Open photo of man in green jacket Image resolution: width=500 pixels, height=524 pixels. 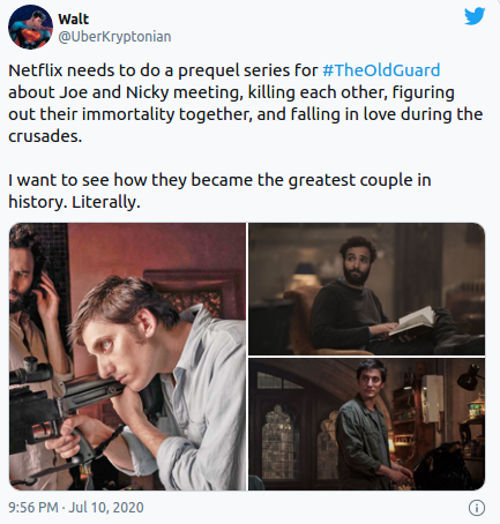coord(367,424)
